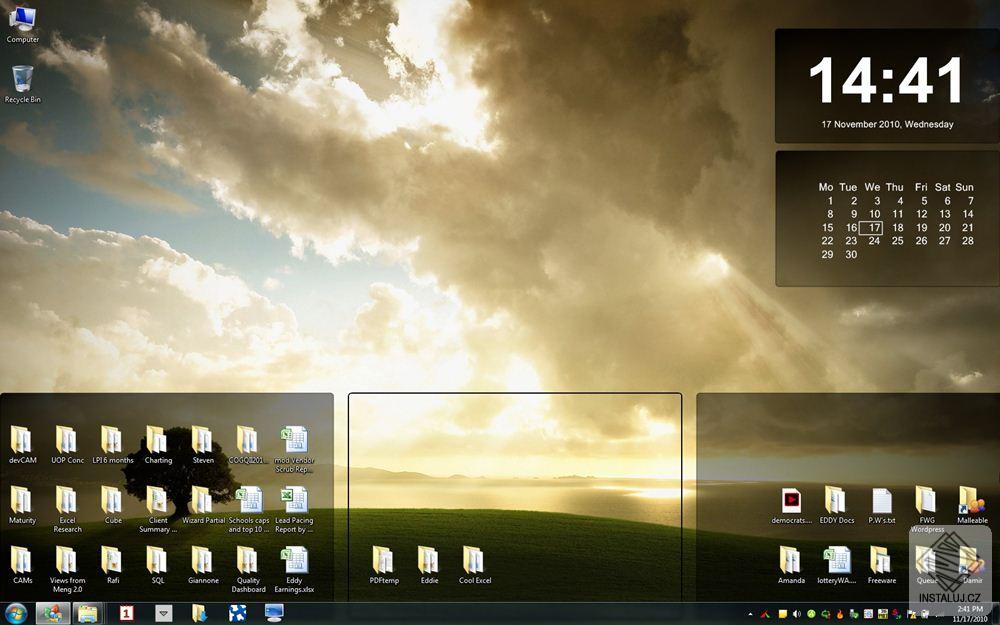The width and height of the screenshot is (1000, 625).
Task: Select the Eddy Earnings.xlsx file
Action: [294, 570]
